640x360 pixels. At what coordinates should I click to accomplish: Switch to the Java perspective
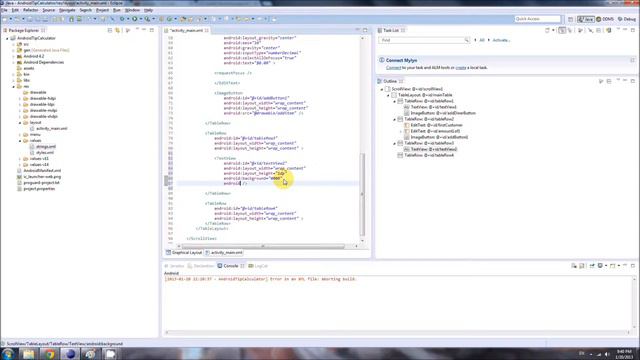click(586, 19)
